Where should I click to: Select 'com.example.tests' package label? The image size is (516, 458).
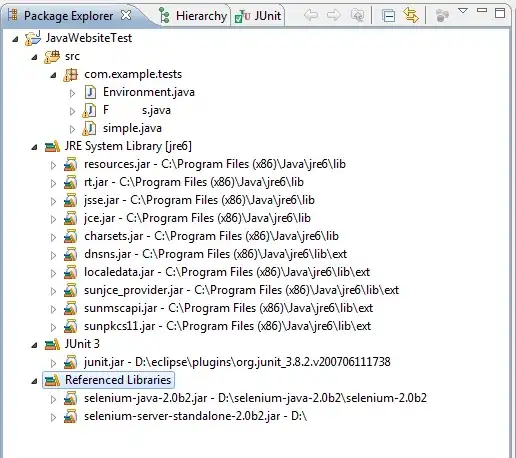(x=133, y=74)
